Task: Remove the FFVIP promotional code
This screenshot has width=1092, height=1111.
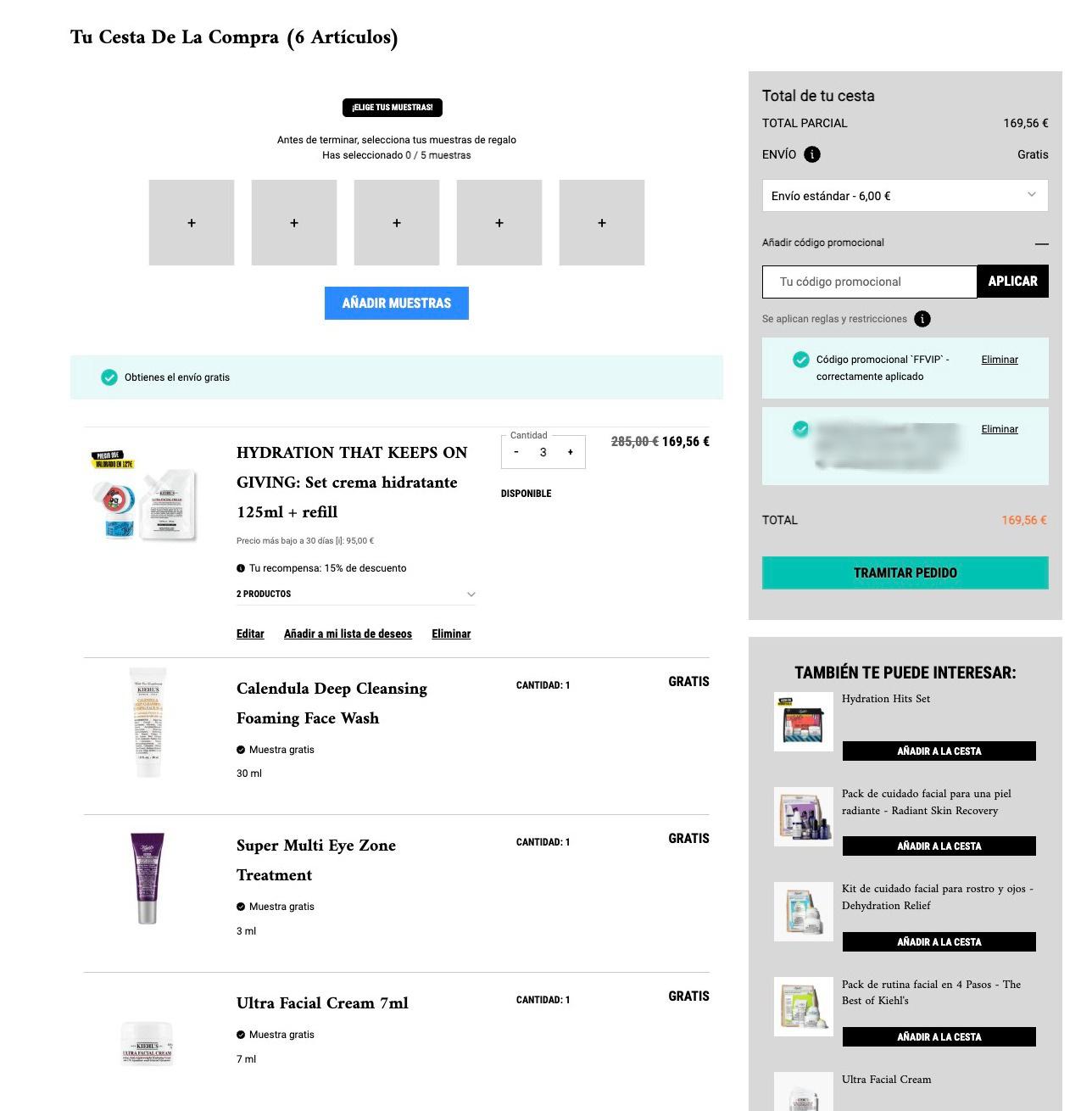Action: [x=1000, y=360]
